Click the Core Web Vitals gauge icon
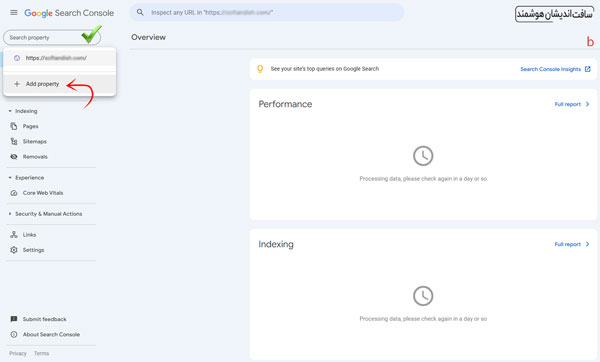The height and width of the screenshot is (362, 600). coord(14,193)
